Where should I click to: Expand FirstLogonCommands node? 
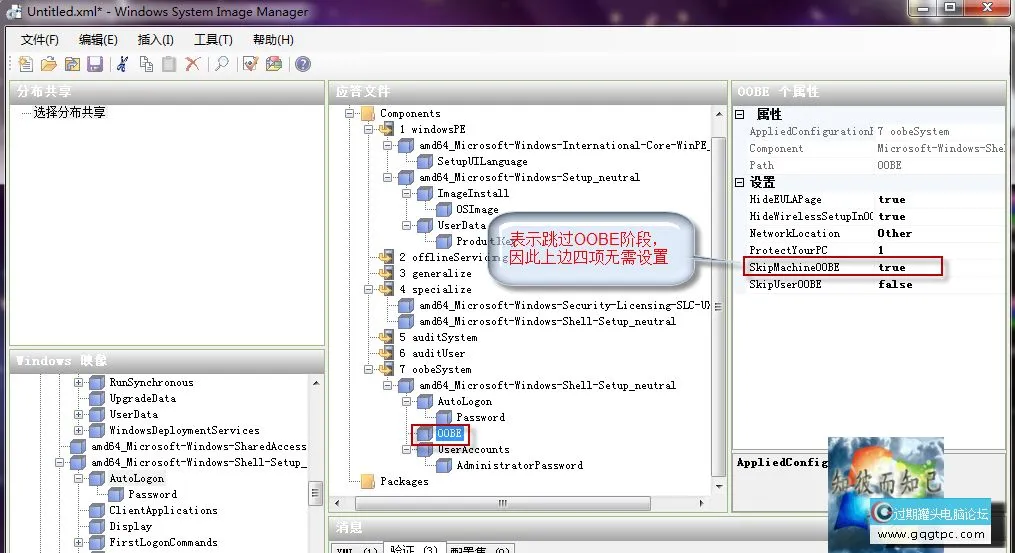(78, 543)
